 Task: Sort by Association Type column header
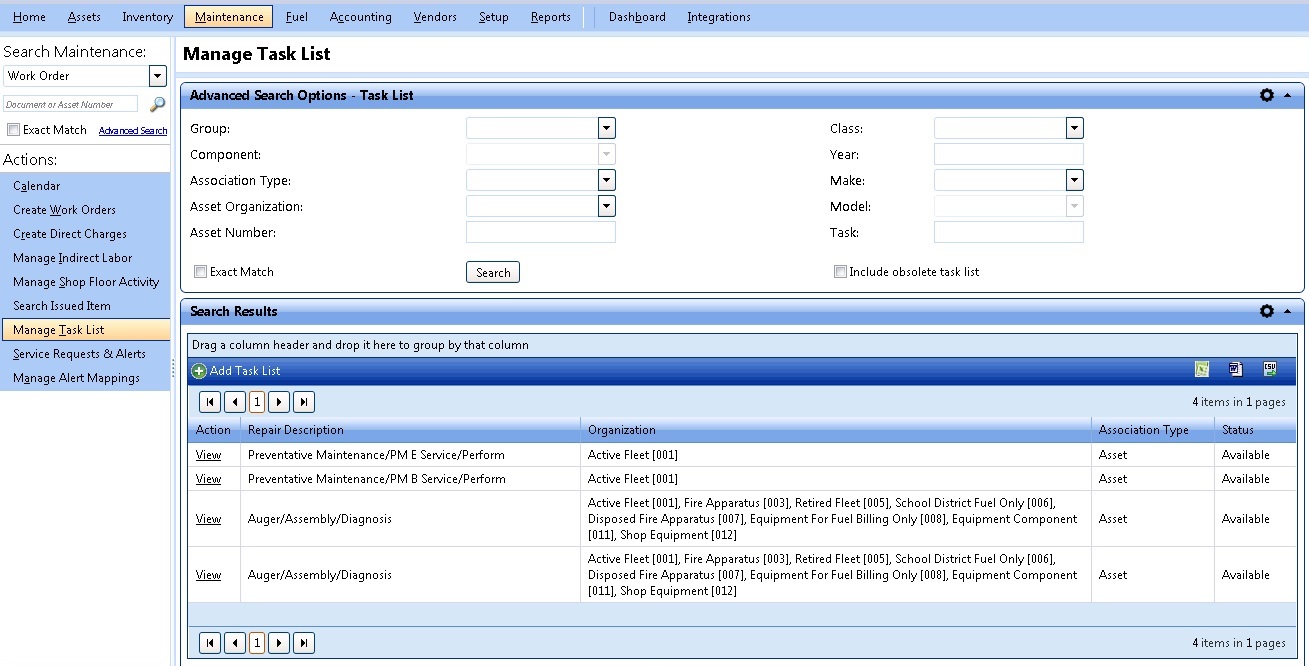1143,430
